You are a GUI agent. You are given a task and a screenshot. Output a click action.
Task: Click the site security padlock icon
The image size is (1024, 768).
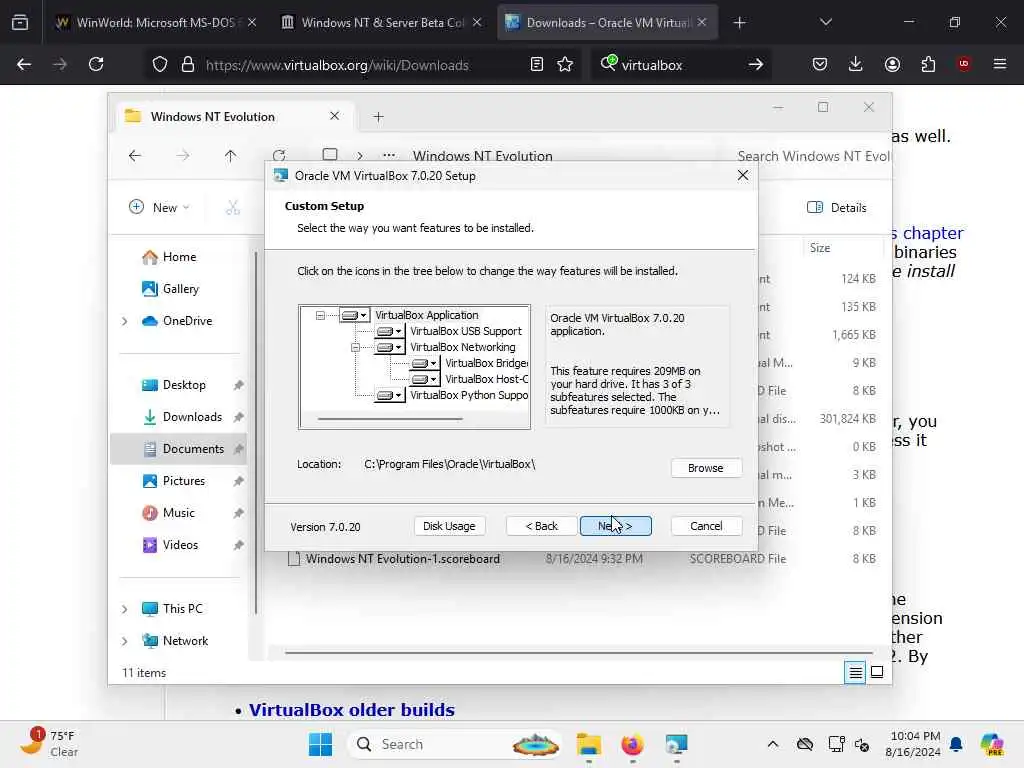(x=188, y=65)
